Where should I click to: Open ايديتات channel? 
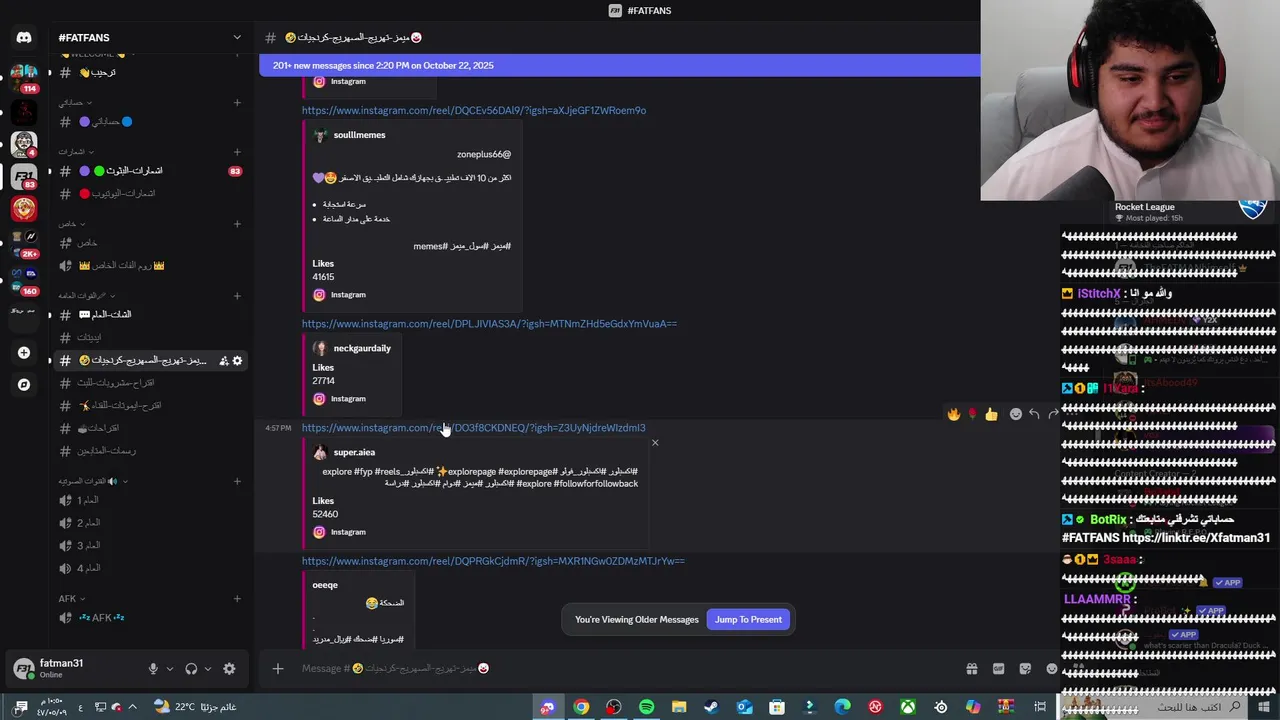coord(150,338)
